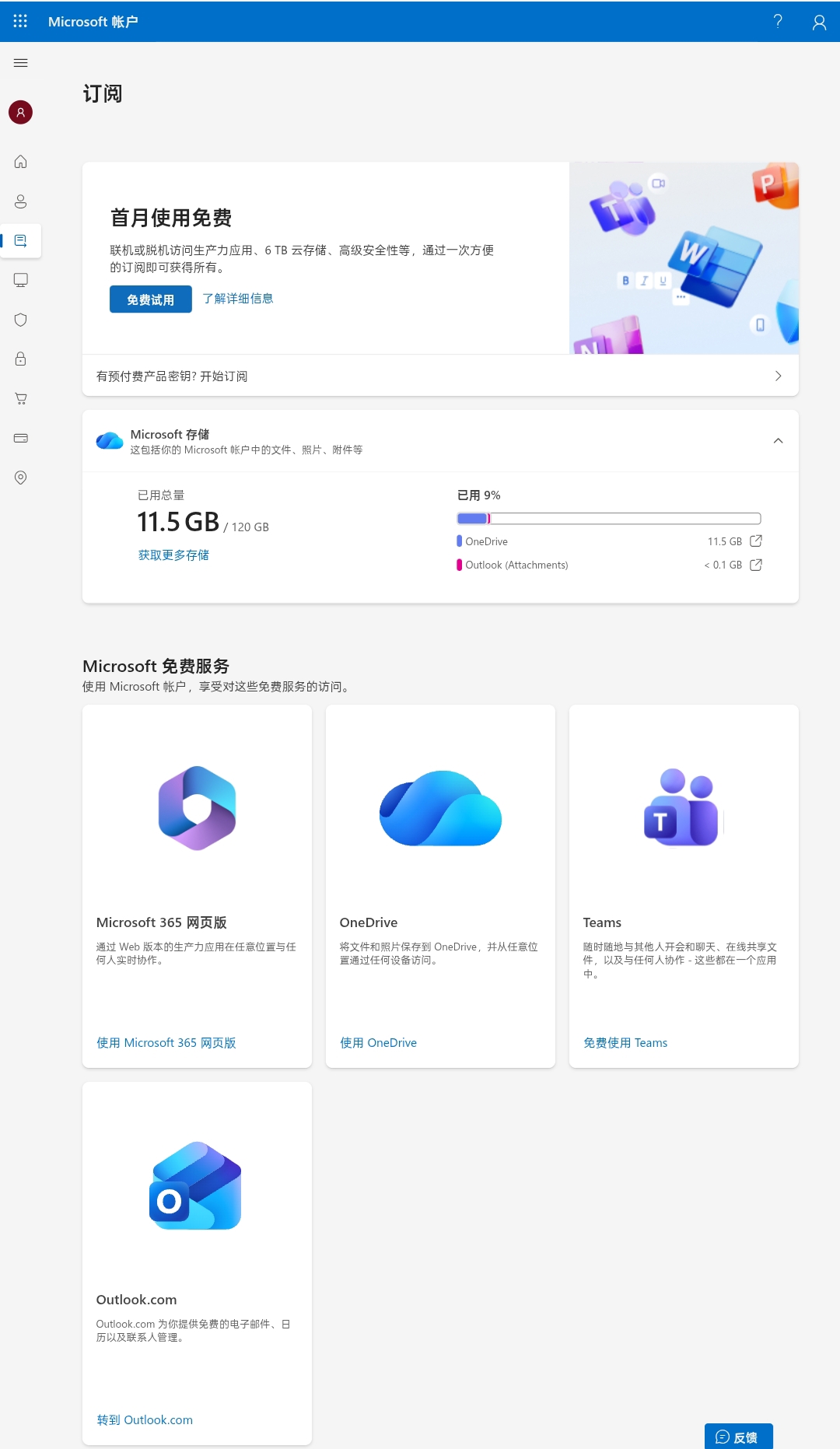The image size is (840, 1449).
Task: Click the OneDrive cloud logo thumbnail
Action: click(x=441, y=808)
